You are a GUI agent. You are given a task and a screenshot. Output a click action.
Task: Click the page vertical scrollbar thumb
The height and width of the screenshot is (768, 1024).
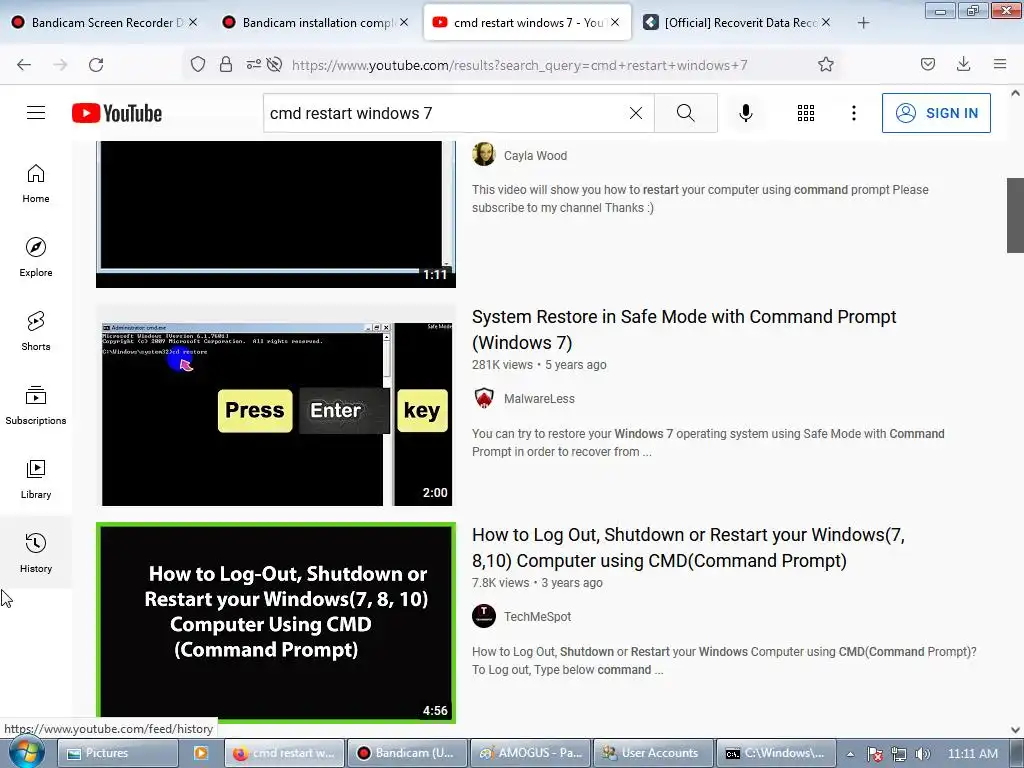click(1015, 215)
